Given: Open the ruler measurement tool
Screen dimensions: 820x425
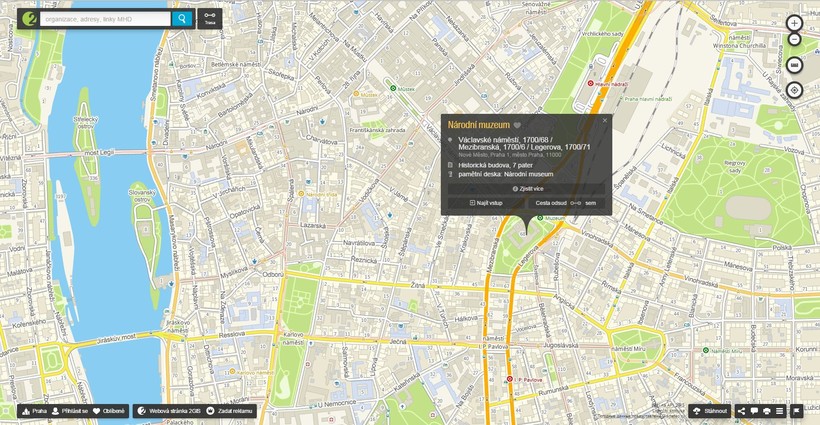Looking at the screenshot, I should click(x=795, y=65).
